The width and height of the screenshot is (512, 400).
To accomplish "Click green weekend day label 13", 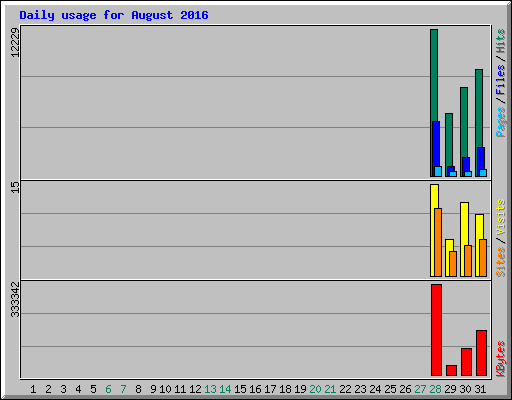I will (x=210, y=389).
